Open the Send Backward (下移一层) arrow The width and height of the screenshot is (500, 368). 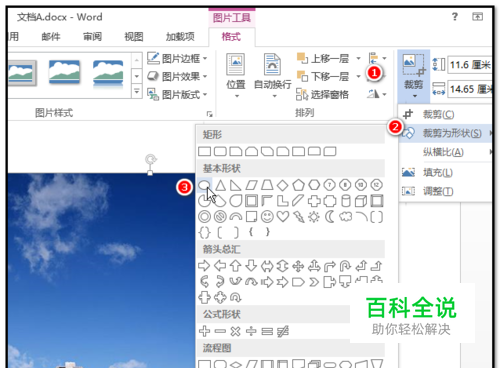pyautogui.click(x=358, y=77)
